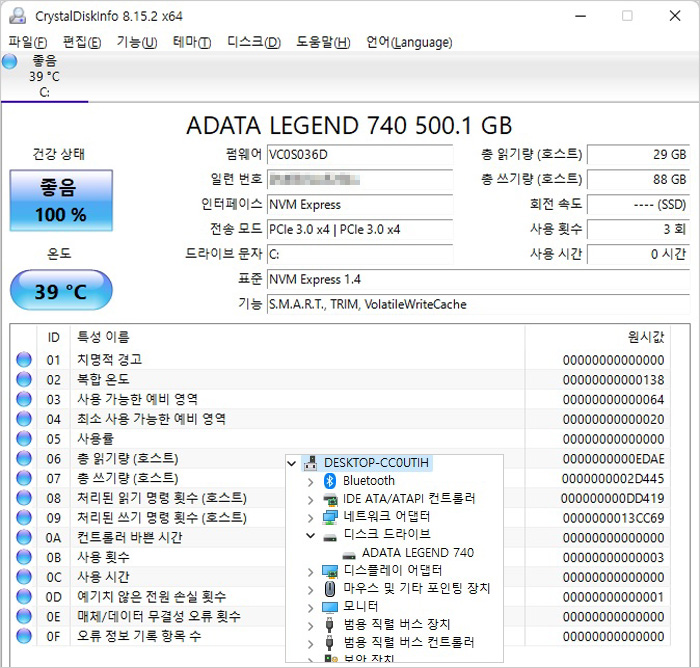The image size is (700, 668).
Task: Click status orb for 07 총 쓰기량
Action: [x=24, y=478]
